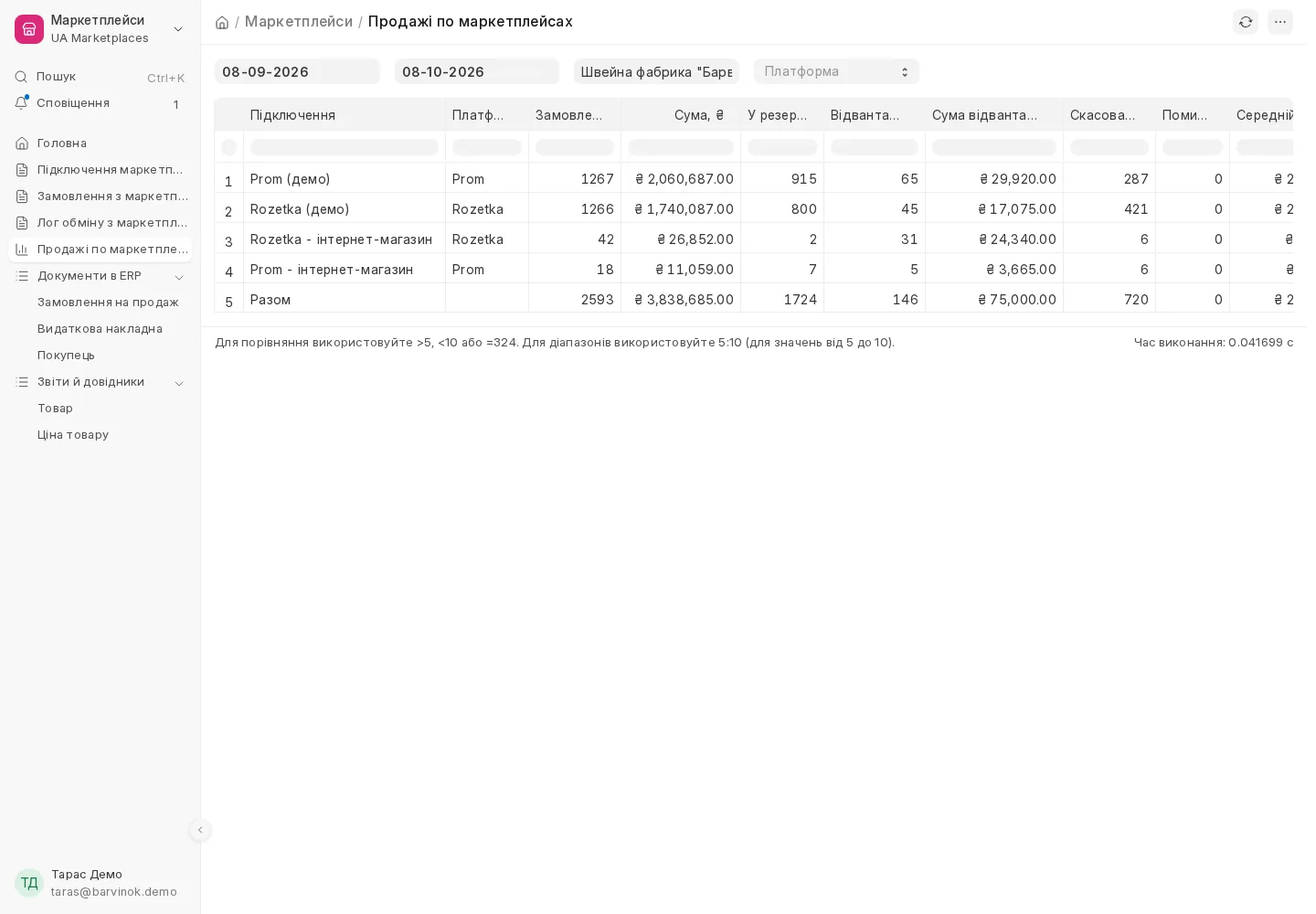Refresh the report with the reload icon
Screen dimensions: 1316x914
tap(1246, 22)
